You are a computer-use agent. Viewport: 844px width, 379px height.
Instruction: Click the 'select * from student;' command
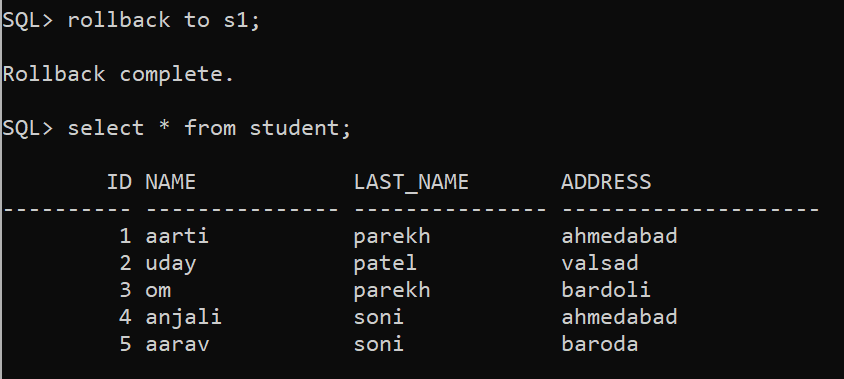[209, 128]
